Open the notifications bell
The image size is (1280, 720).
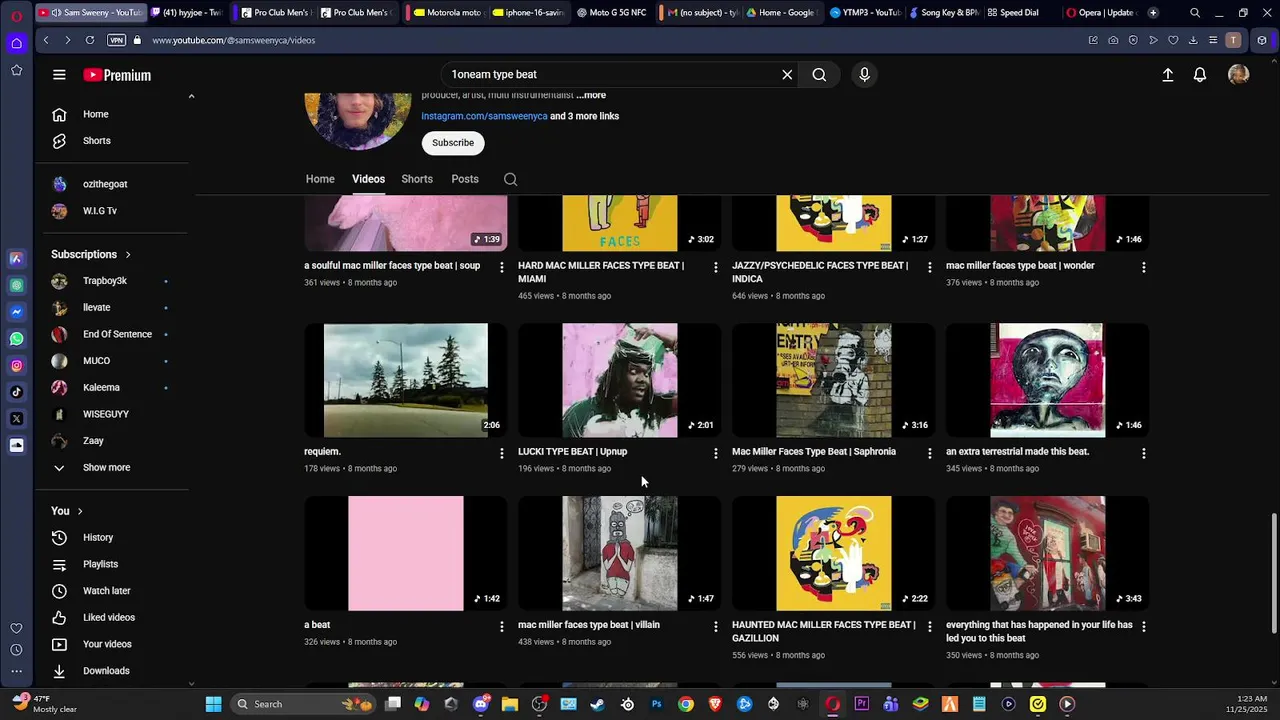click(1200, 75)
